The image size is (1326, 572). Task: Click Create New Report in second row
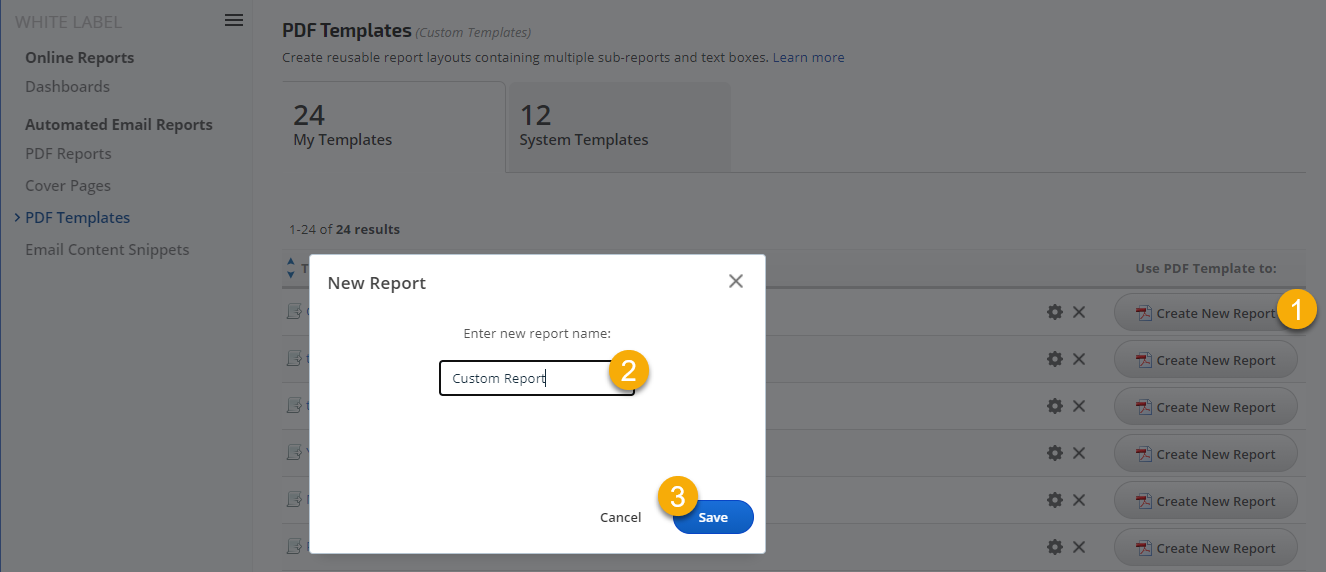click(x=1205, y=360)
